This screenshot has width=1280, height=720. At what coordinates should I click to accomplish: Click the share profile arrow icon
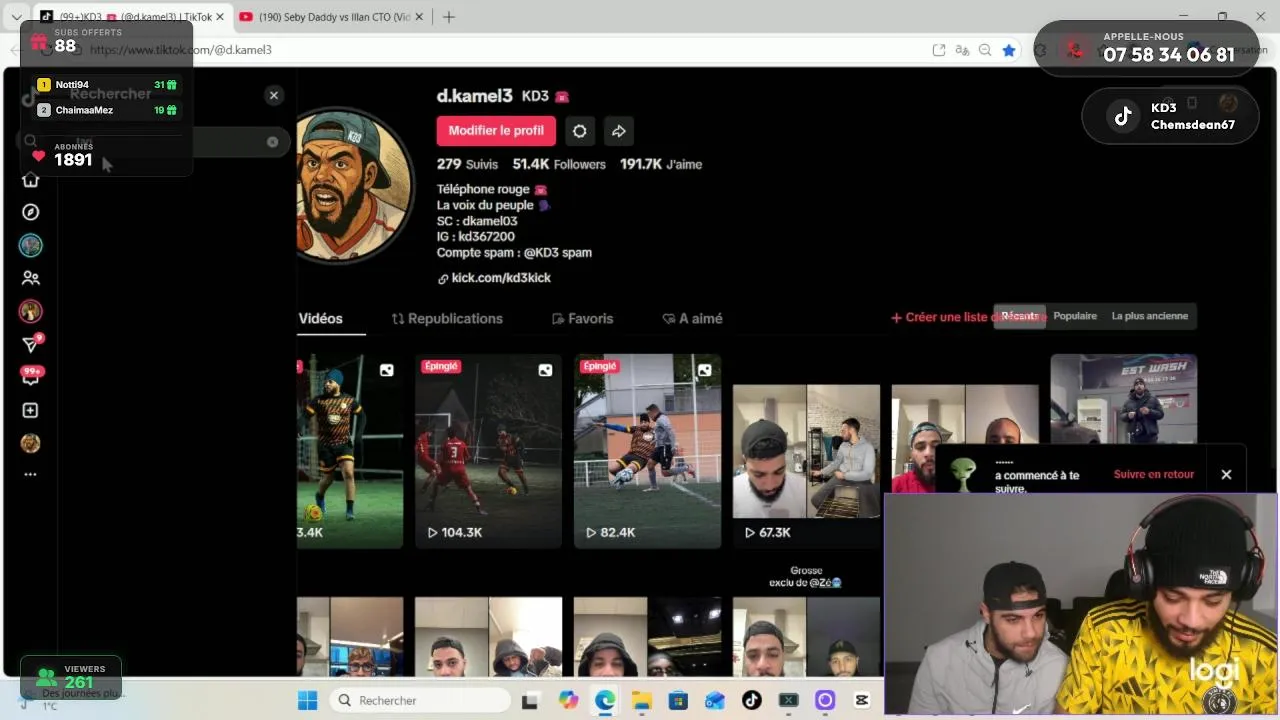619,131
